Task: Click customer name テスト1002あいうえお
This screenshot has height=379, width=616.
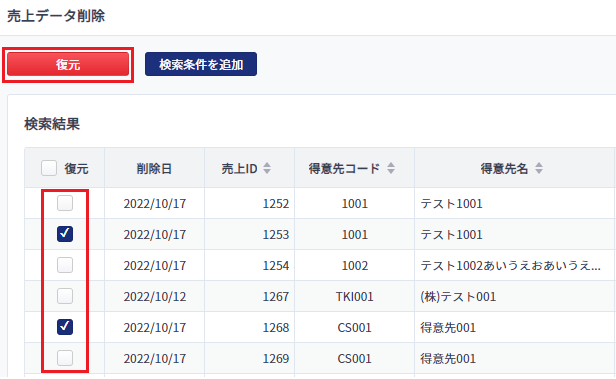Action: pyautogui.click(x=510, y=265)
